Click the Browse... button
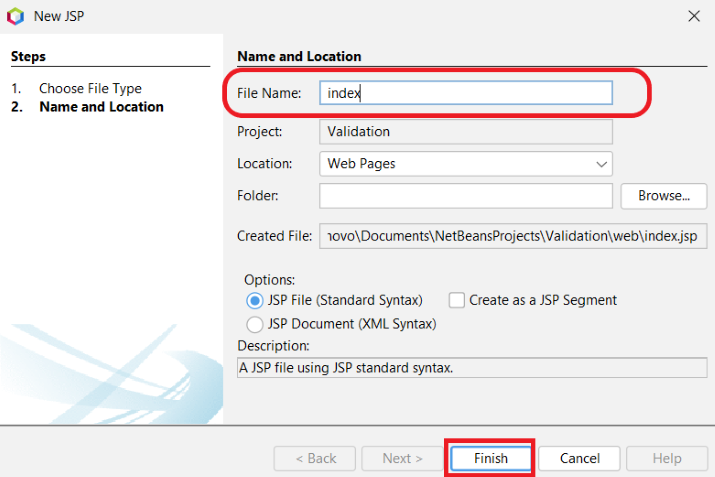715x477 pixels. tap(664, 196)
